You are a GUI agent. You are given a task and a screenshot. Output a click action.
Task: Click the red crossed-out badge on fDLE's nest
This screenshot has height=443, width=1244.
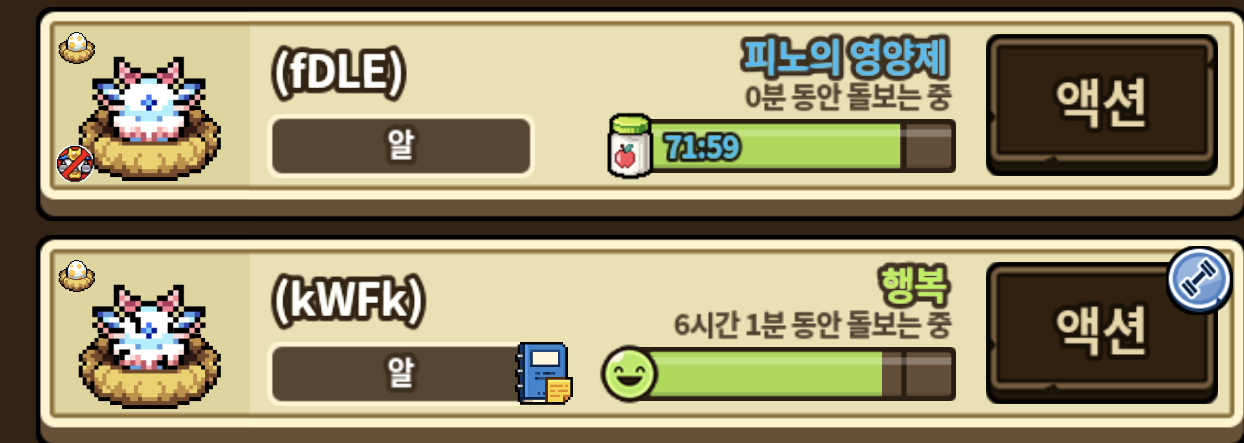coord(75,161)
